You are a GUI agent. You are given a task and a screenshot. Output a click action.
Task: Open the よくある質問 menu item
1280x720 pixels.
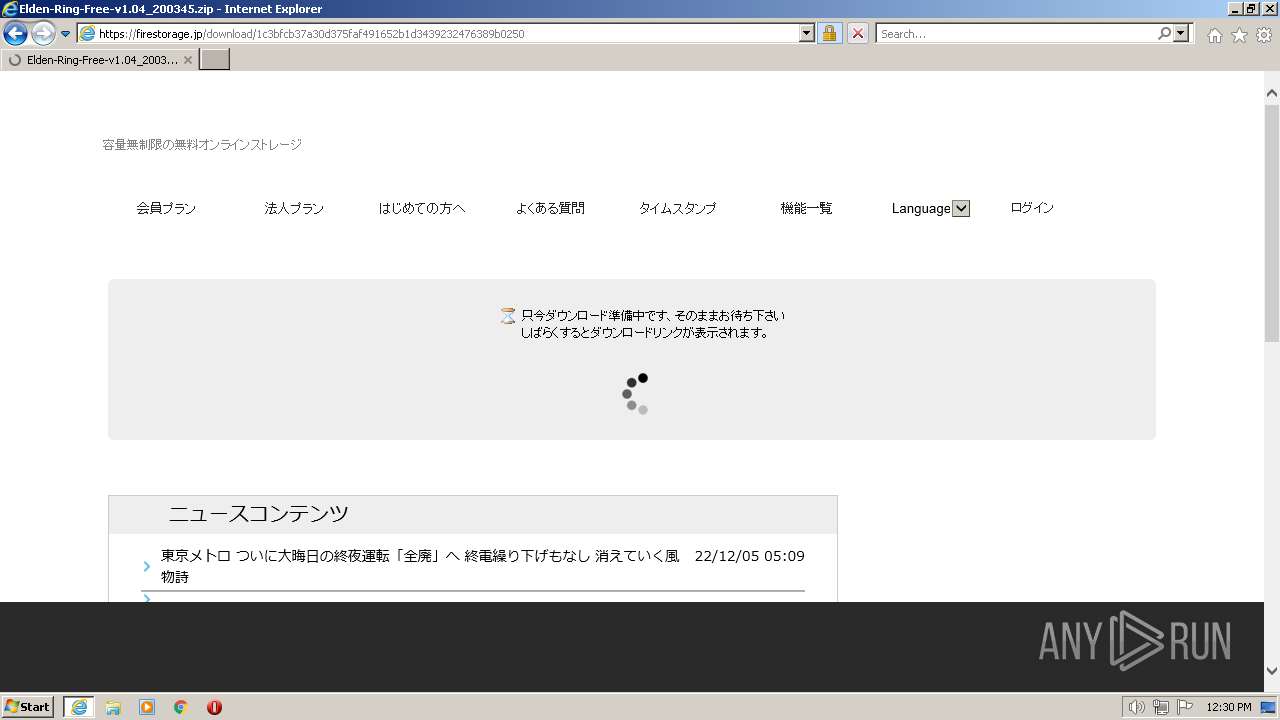click(550, 208)
